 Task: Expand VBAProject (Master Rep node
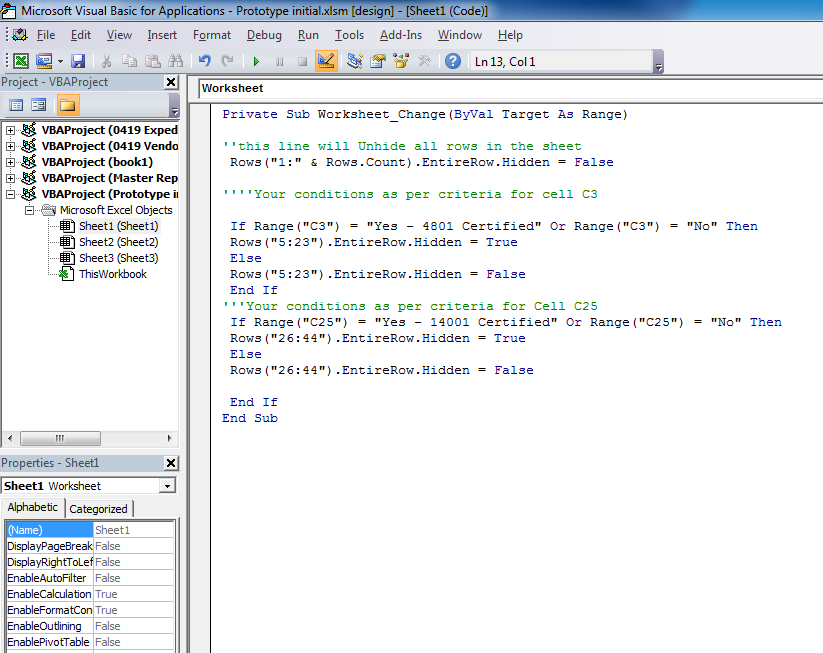10,178
